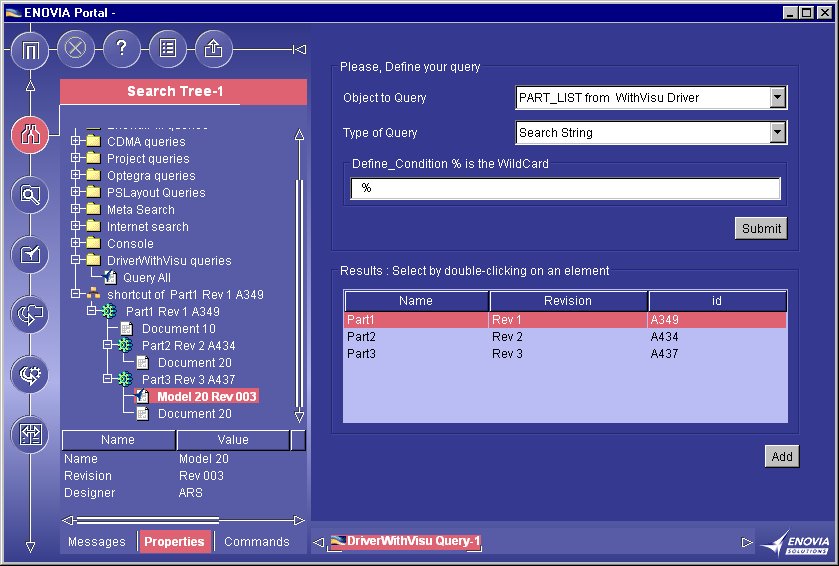
Task: Select the Part3 result row
Action: tap(565, 354)
